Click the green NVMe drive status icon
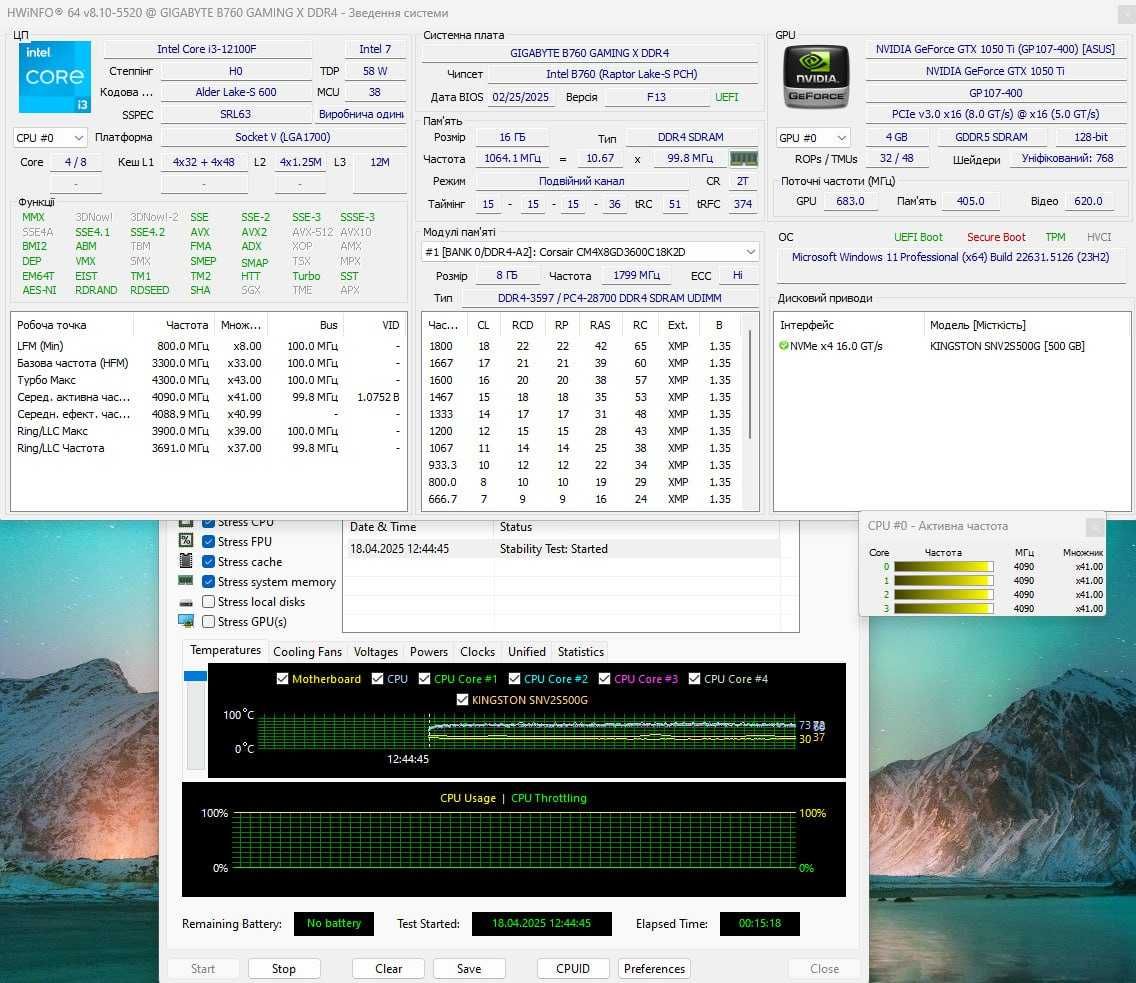1136x983 pixels. tap(783, 346)
